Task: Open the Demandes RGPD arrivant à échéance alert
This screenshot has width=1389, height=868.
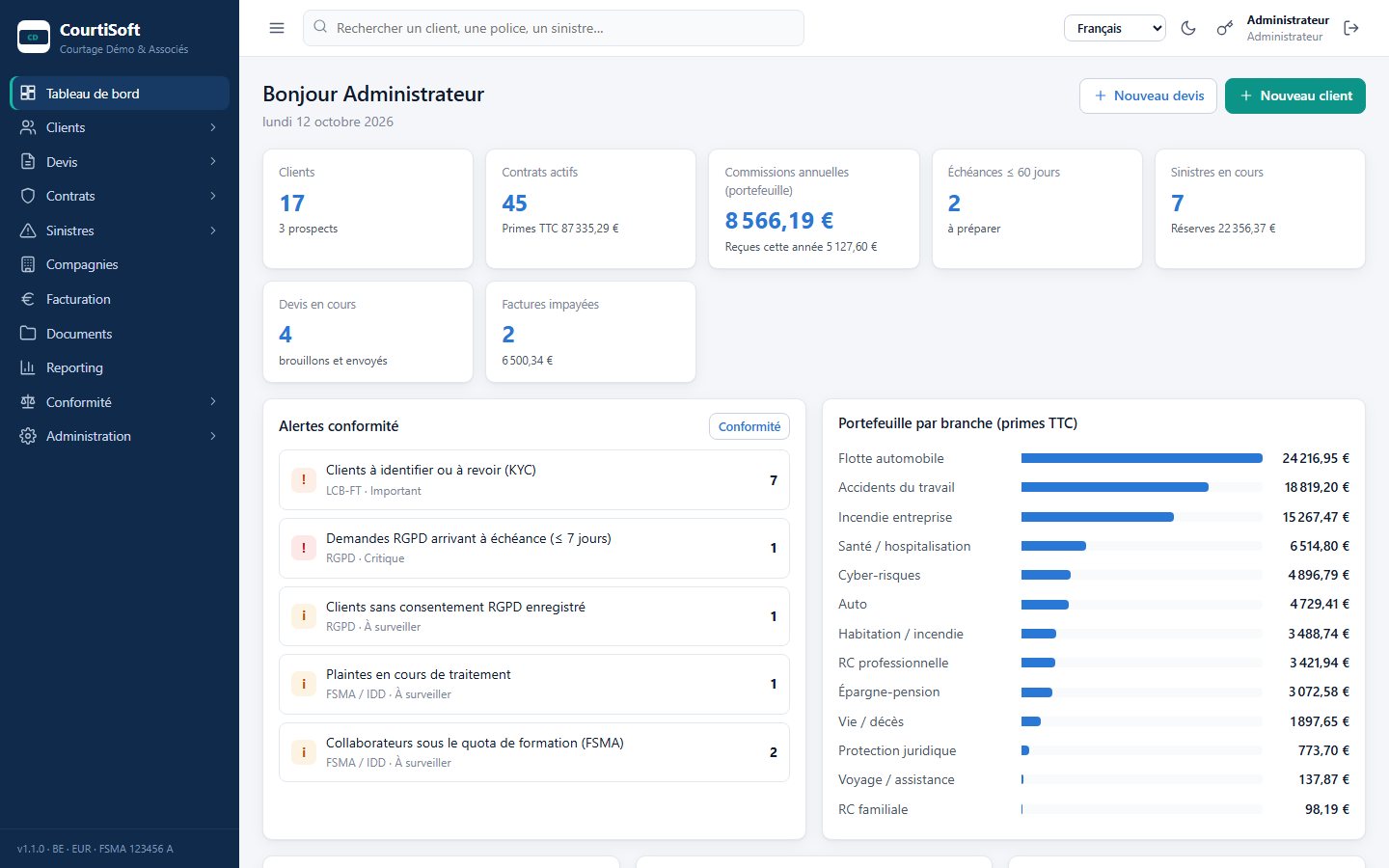Action: [x=534, y=548]
